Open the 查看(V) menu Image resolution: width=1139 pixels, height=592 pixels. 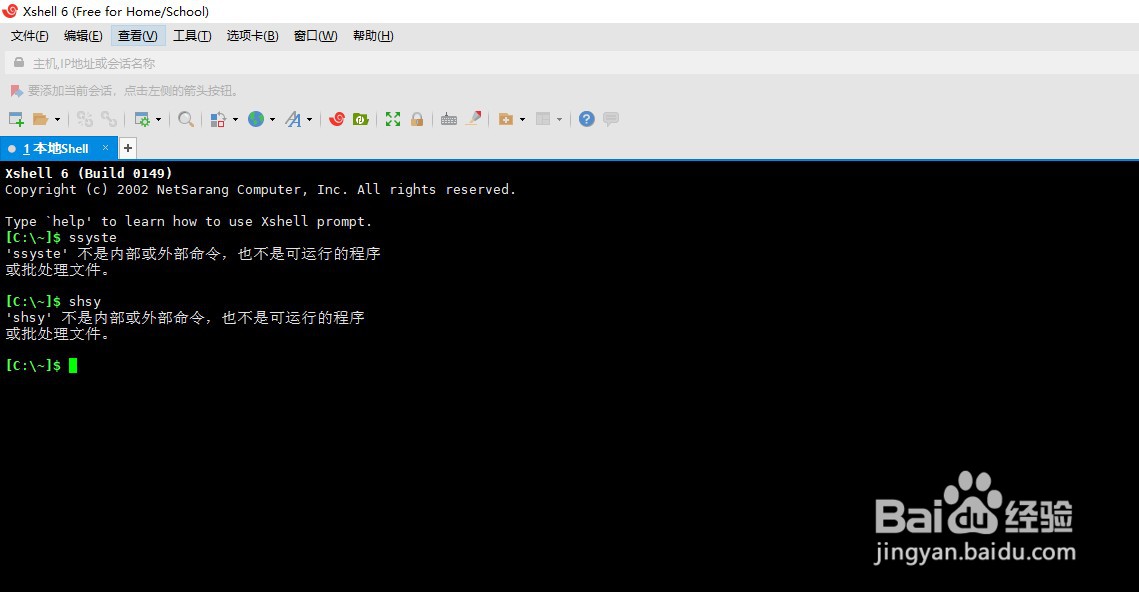(138, 36)
